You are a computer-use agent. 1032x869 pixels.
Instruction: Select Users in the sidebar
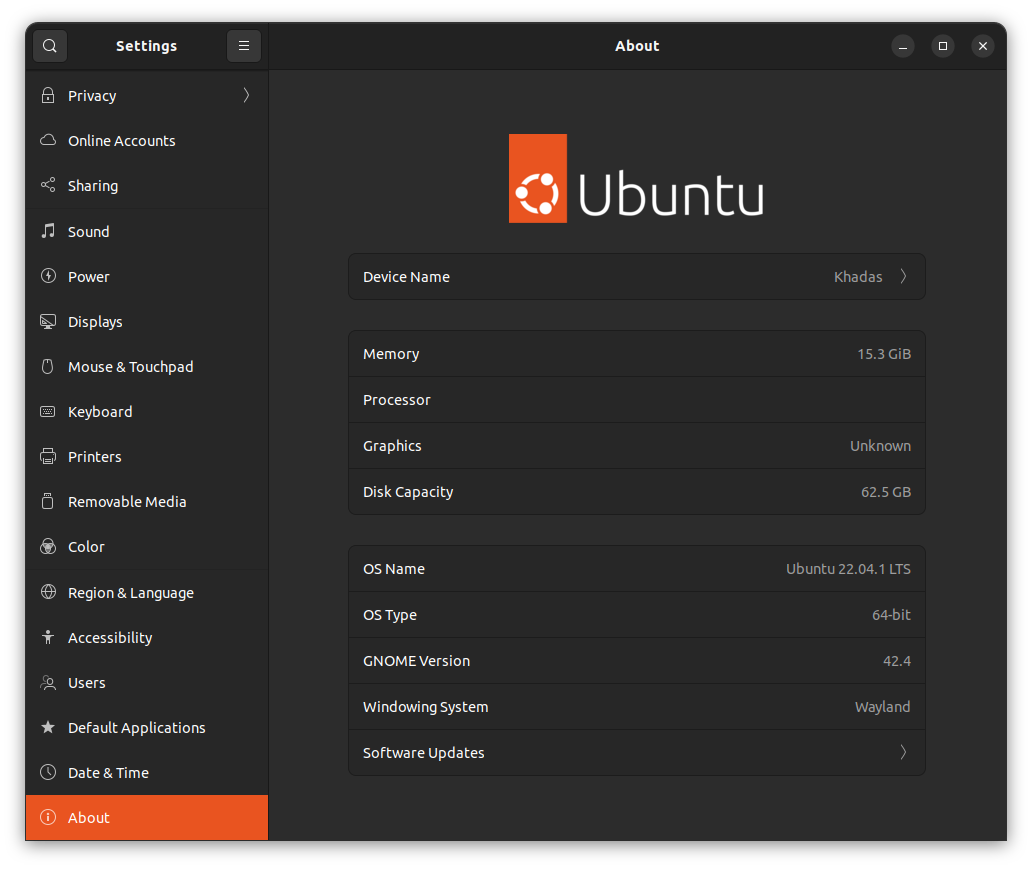pos(147,683)
